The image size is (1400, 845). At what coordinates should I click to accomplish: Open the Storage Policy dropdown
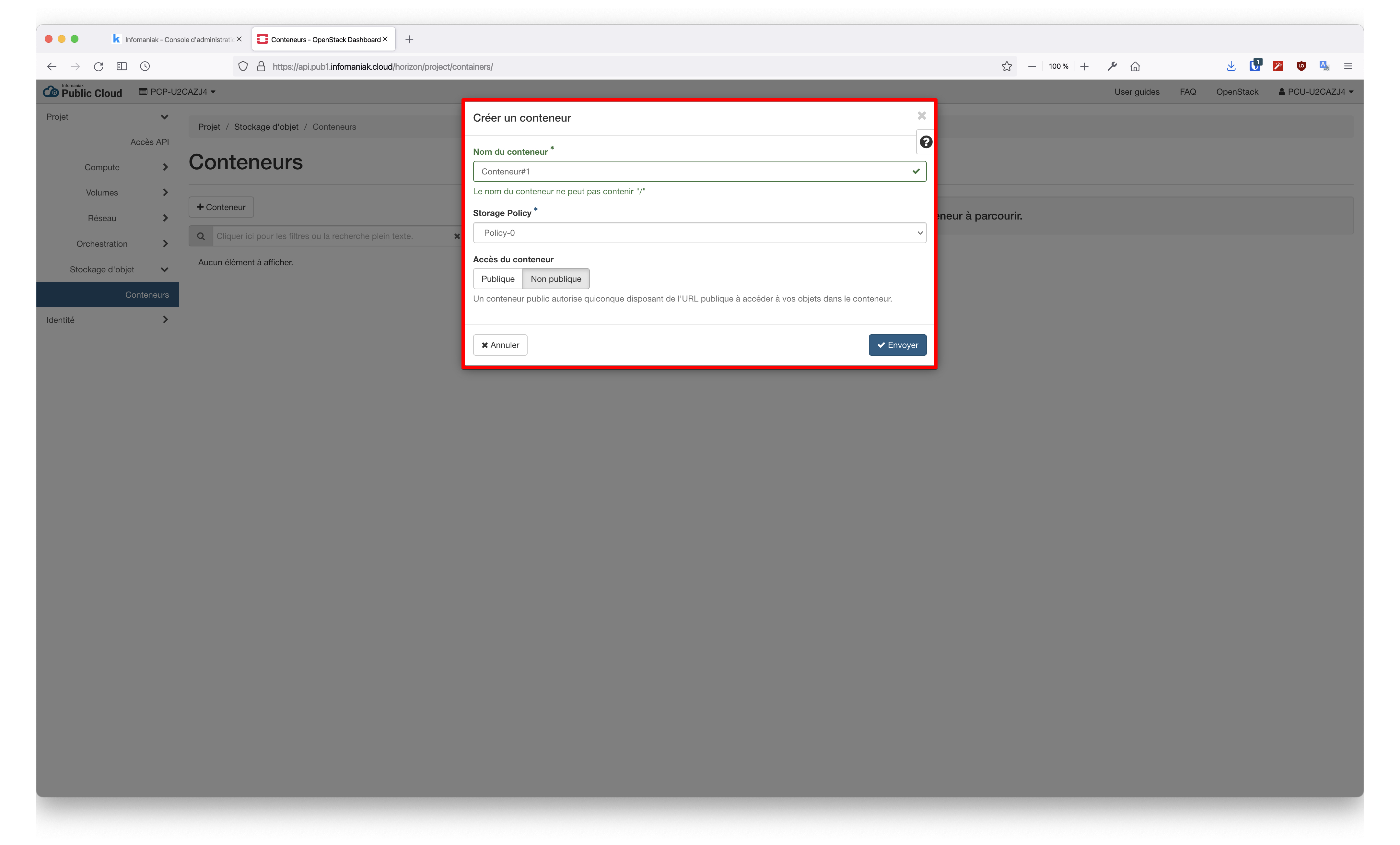699,232
